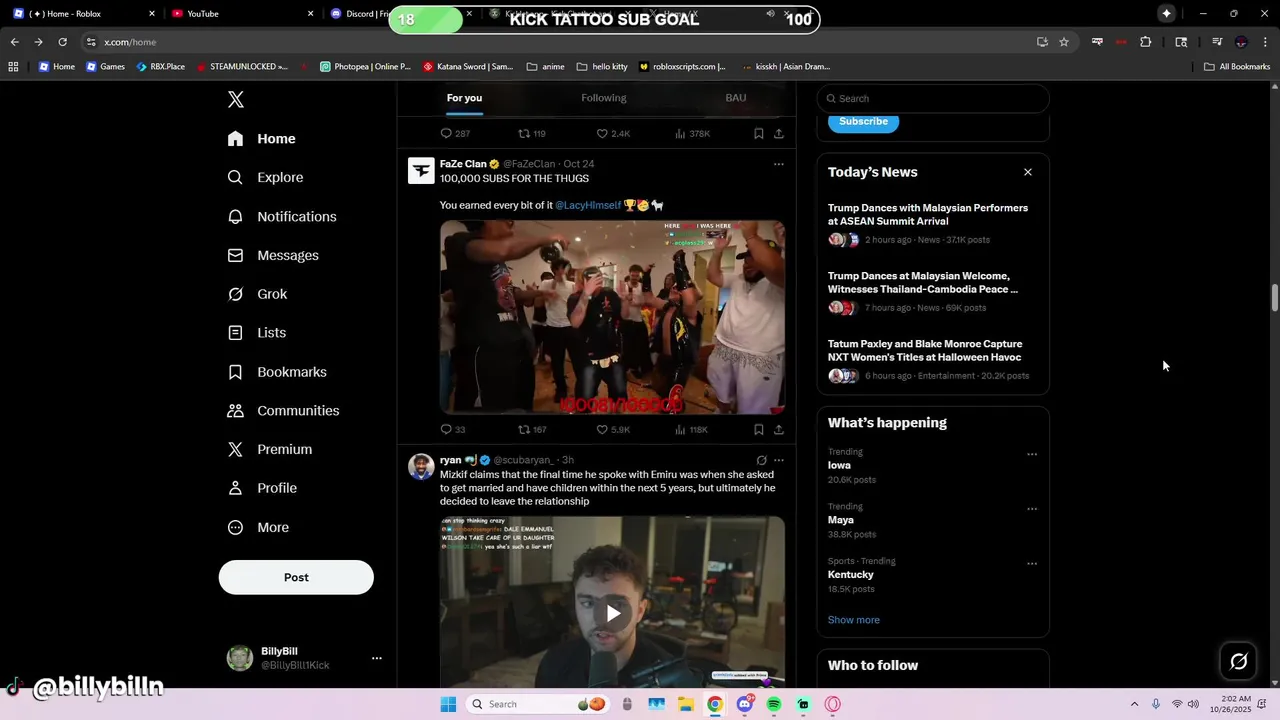Screen dimensions: 1280x720
Task: Open Home in X sidebar
Action: click(x=262, y=139)
